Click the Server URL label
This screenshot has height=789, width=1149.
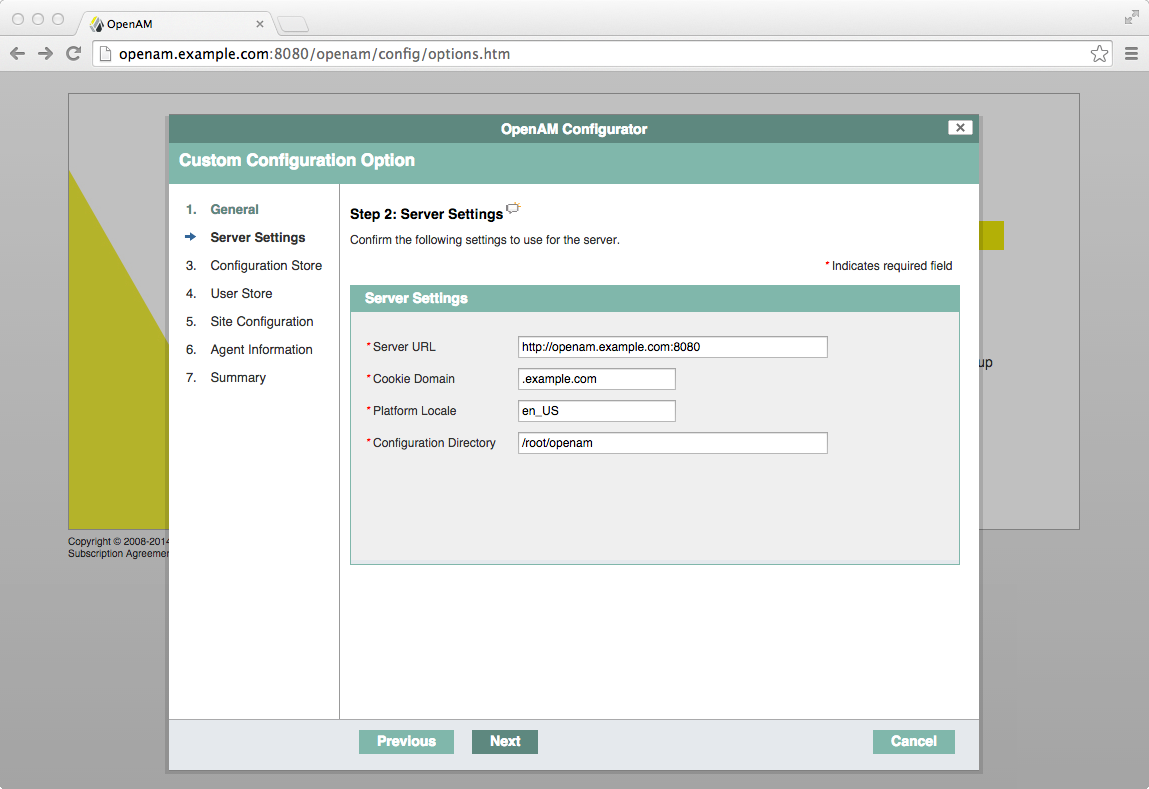click(404, 347)
